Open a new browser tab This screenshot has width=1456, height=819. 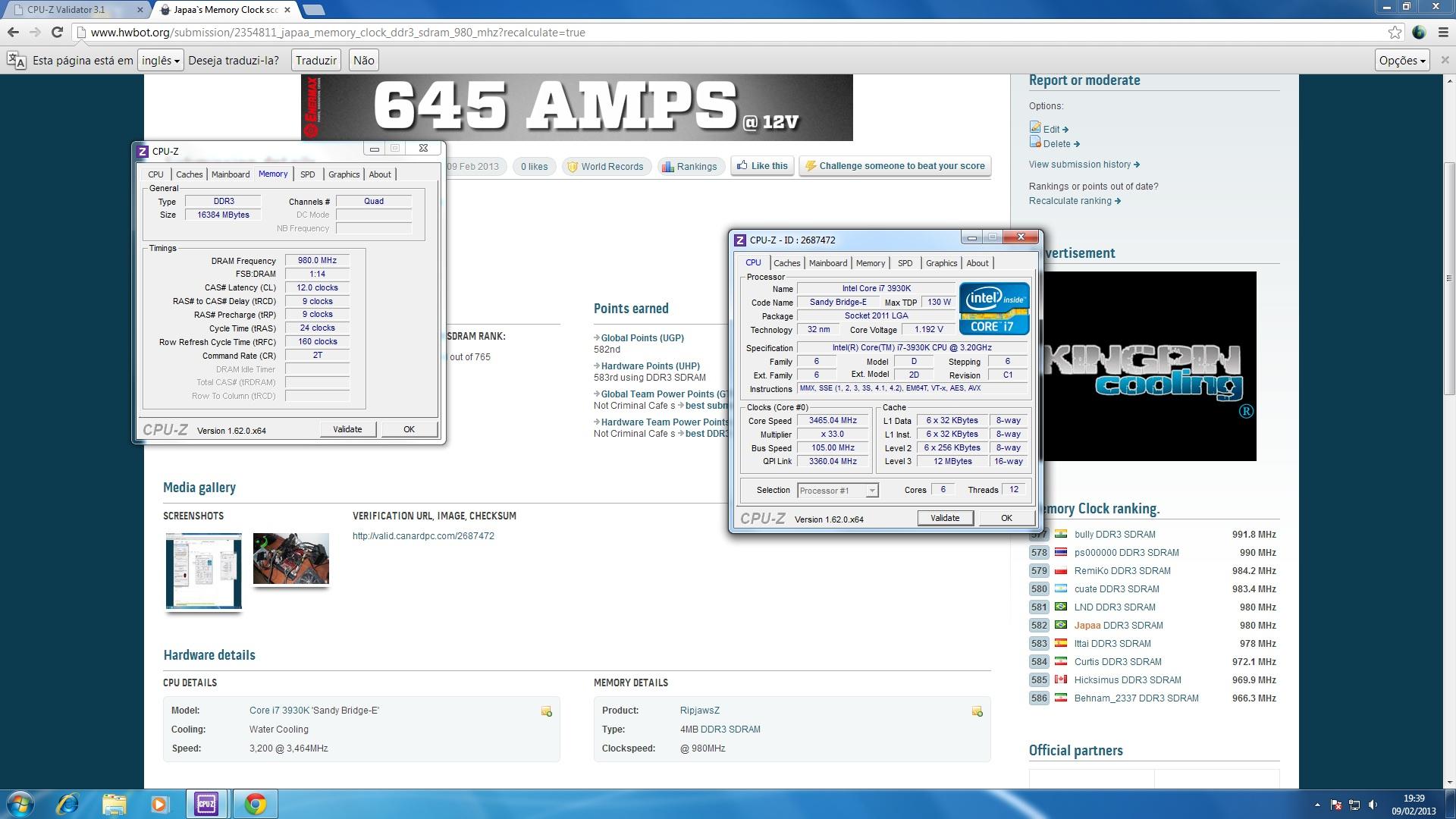point(313,10)
